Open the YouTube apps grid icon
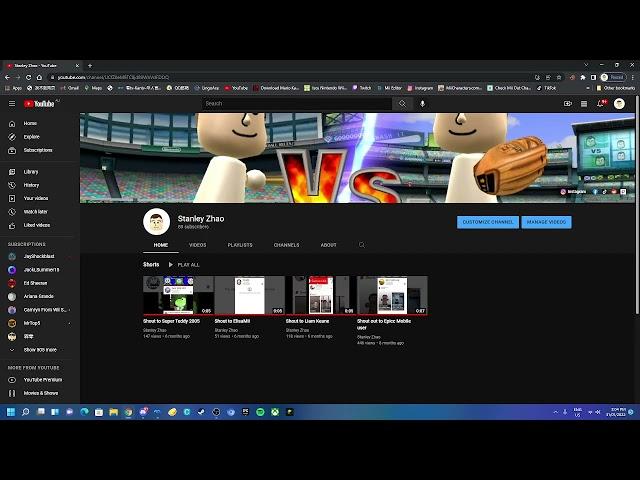 [x=584, y=104]
